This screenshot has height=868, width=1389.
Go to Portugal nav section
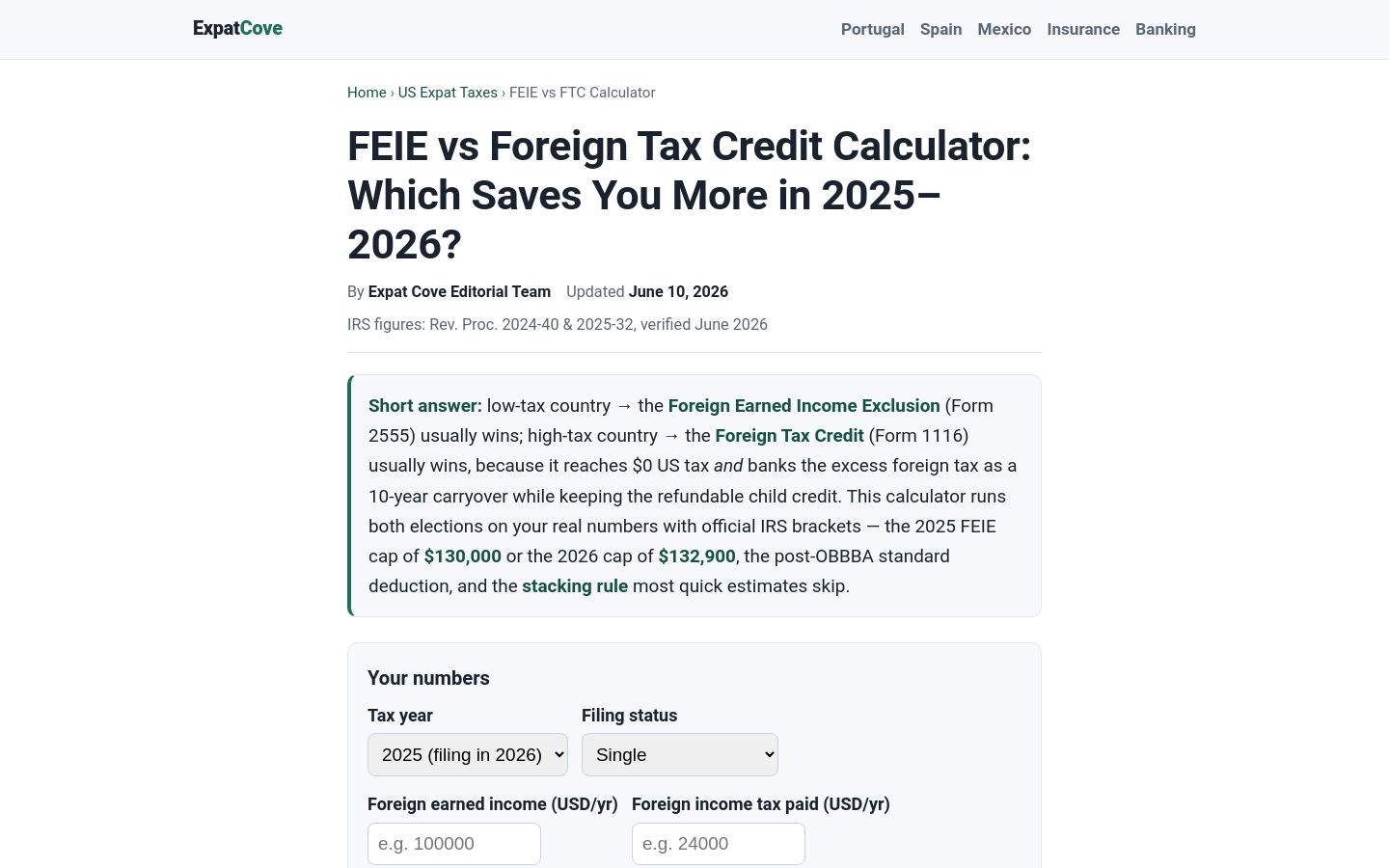click(873, 29)
